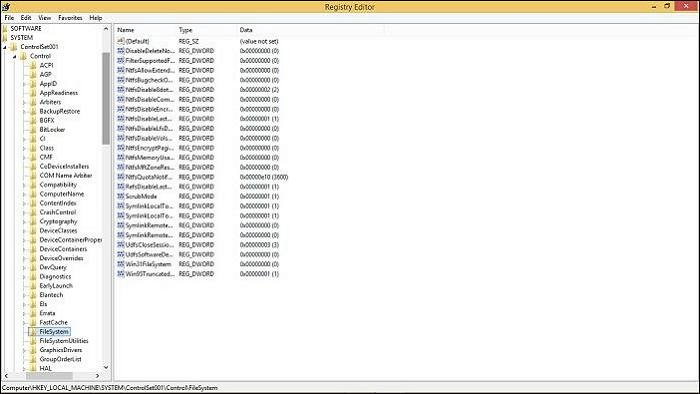
Task: Open the File menu
Action: 9,18
